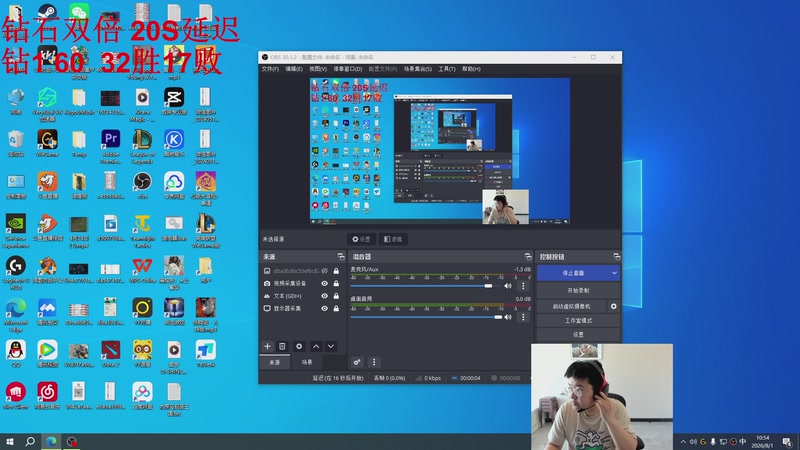800x450 pixels.
Task: Switch to the 场景 tab
Action: click(x=307, y=362)
